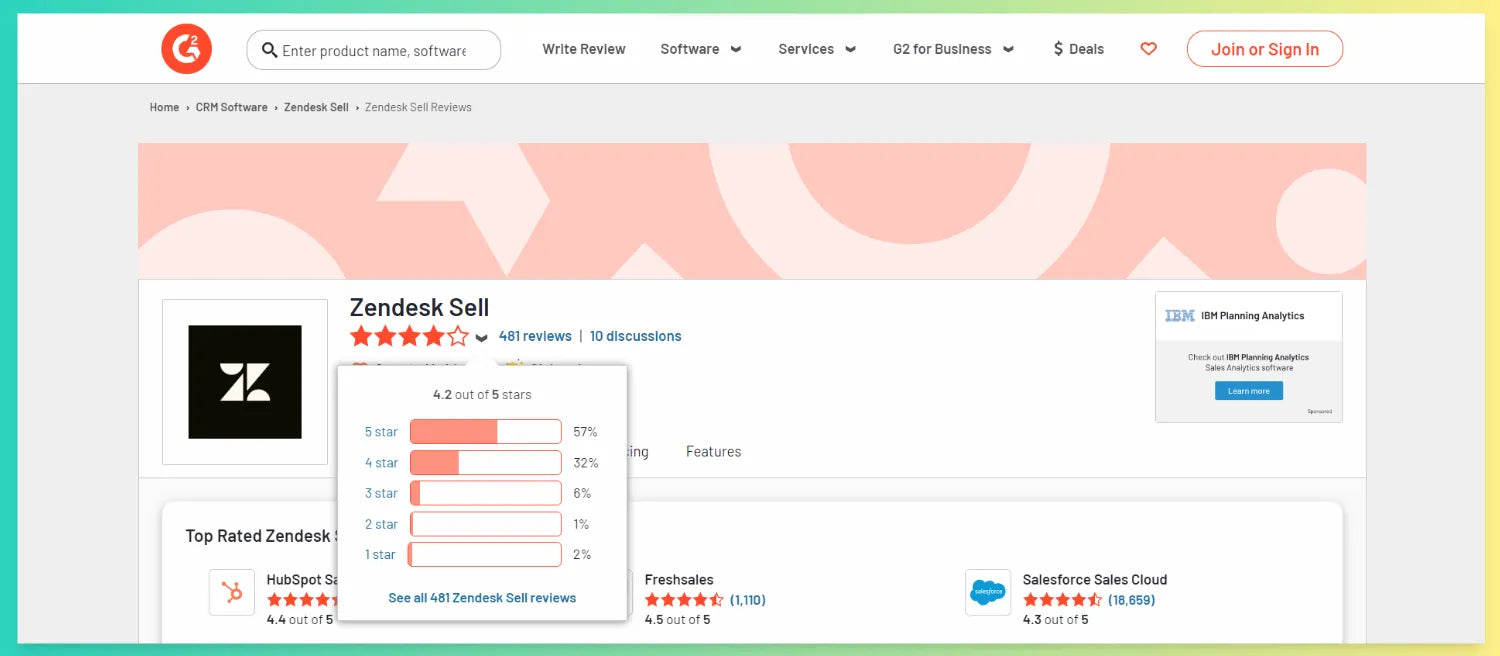
Task: Open the heart favorites icon in header
Action: [1148, 49]
